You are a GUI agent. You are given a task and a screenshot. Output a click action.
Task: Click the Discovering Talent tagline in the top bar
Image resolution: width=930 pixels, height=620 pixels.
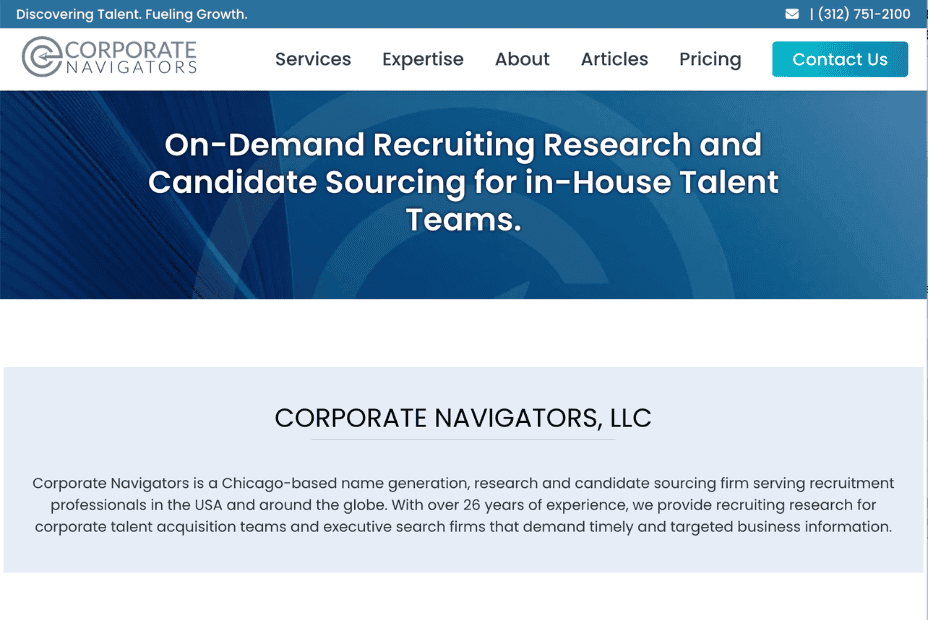click(x=132, y=14)
